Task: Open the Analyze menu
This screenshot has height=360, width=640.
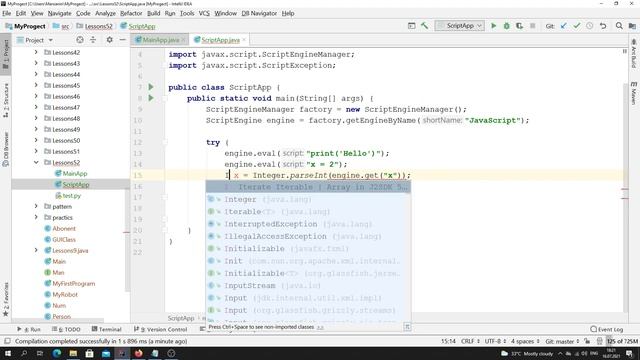Action: [x=105, y=13]
